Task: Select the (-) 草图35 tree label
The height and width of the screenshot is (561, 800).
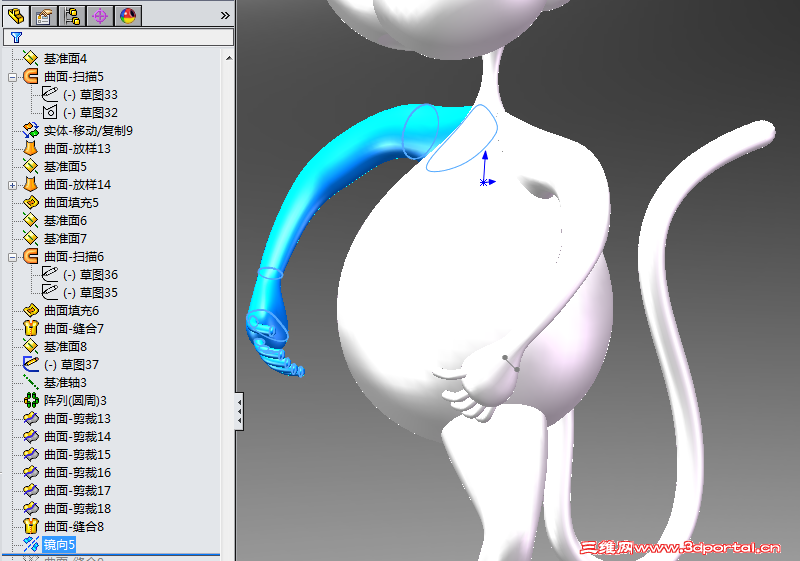Action: click(x=90, y=293)
